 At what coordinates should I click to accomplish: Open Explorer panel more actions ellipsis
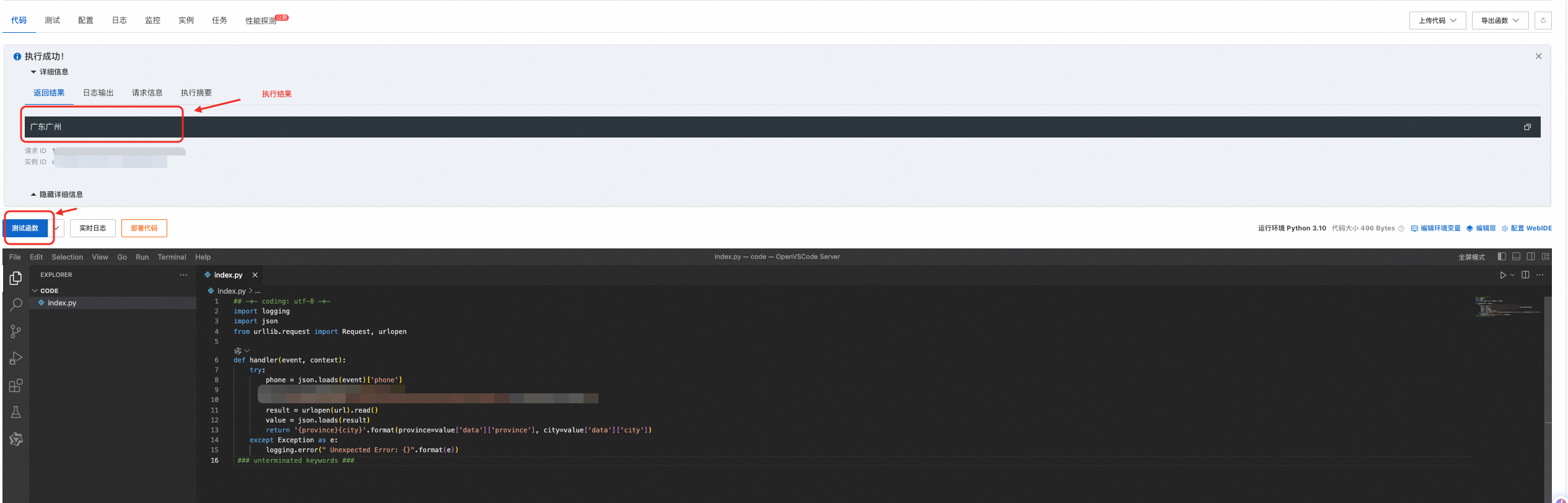pyautogui.click(x=183, y=275)
